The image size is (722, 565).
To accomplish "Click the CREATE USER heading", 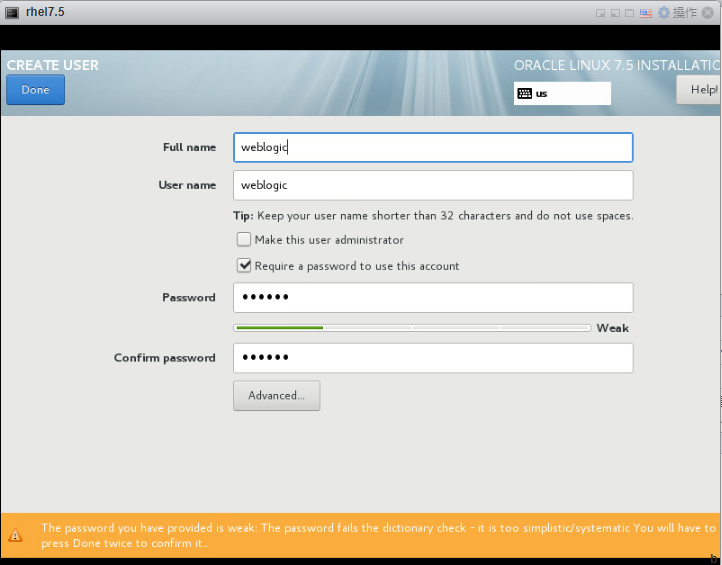I will point(52,65).
